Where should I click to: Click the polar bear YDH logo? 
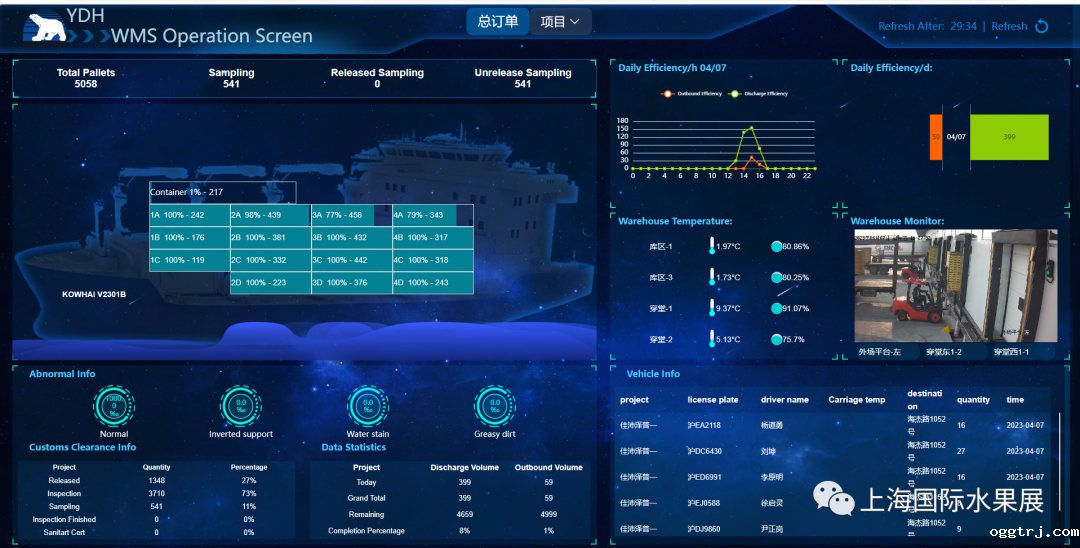(x=42, y=27)
